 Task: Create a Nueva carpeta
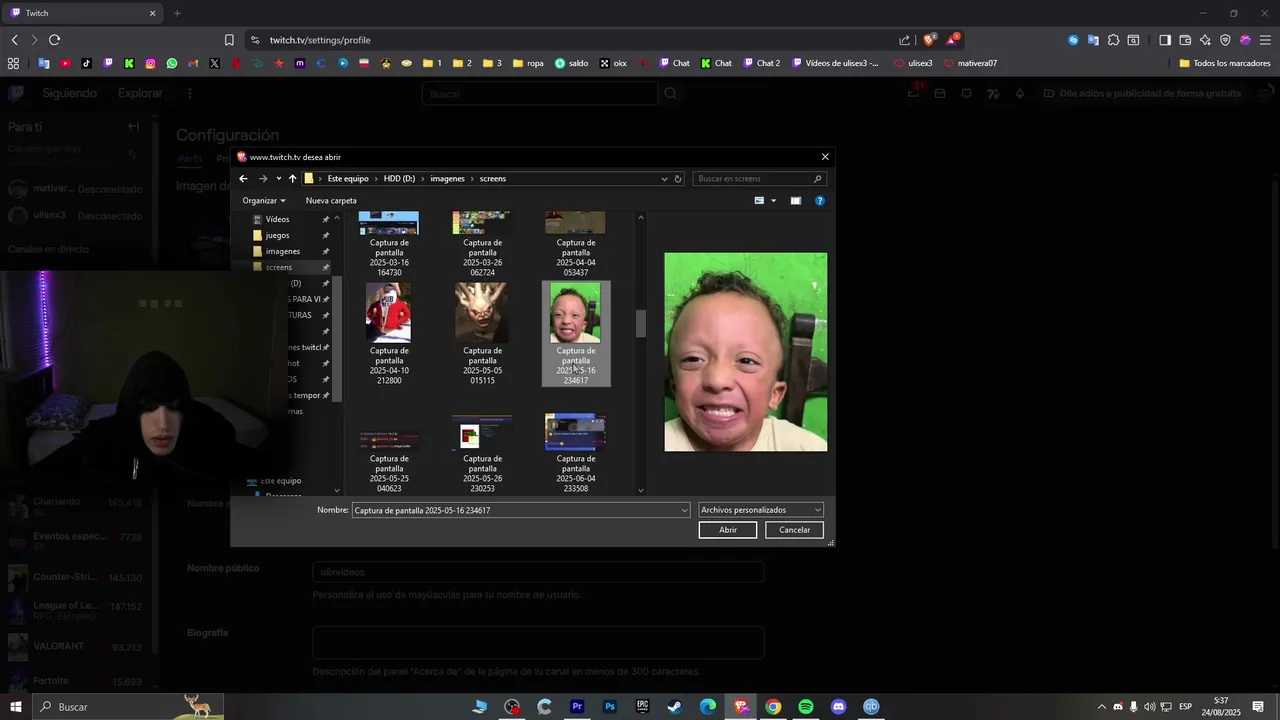[331, 201]
